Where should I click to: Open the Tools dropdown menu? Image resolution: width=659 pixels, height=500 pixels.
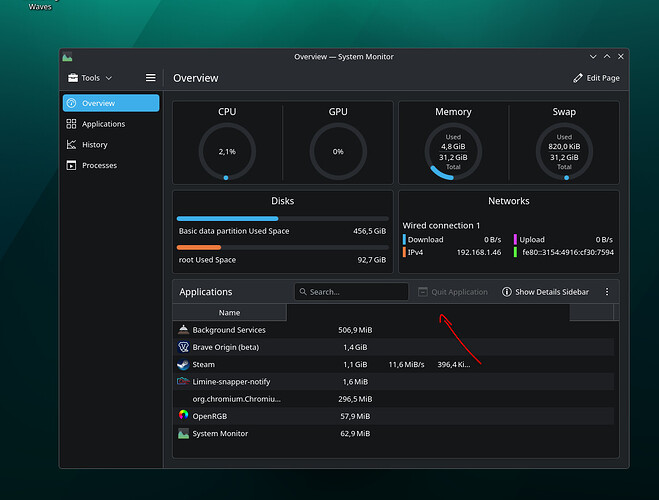[90, 78]
